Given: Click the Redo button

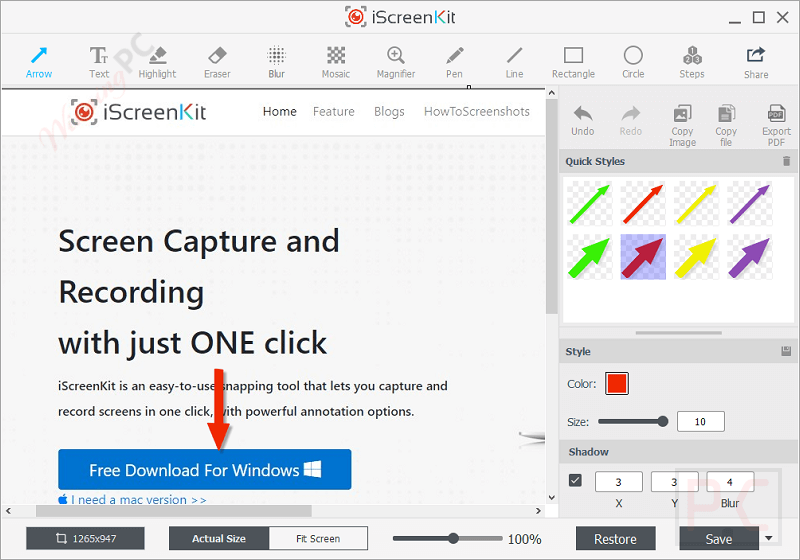Looking at the screenshot, I should click(631, 121).
